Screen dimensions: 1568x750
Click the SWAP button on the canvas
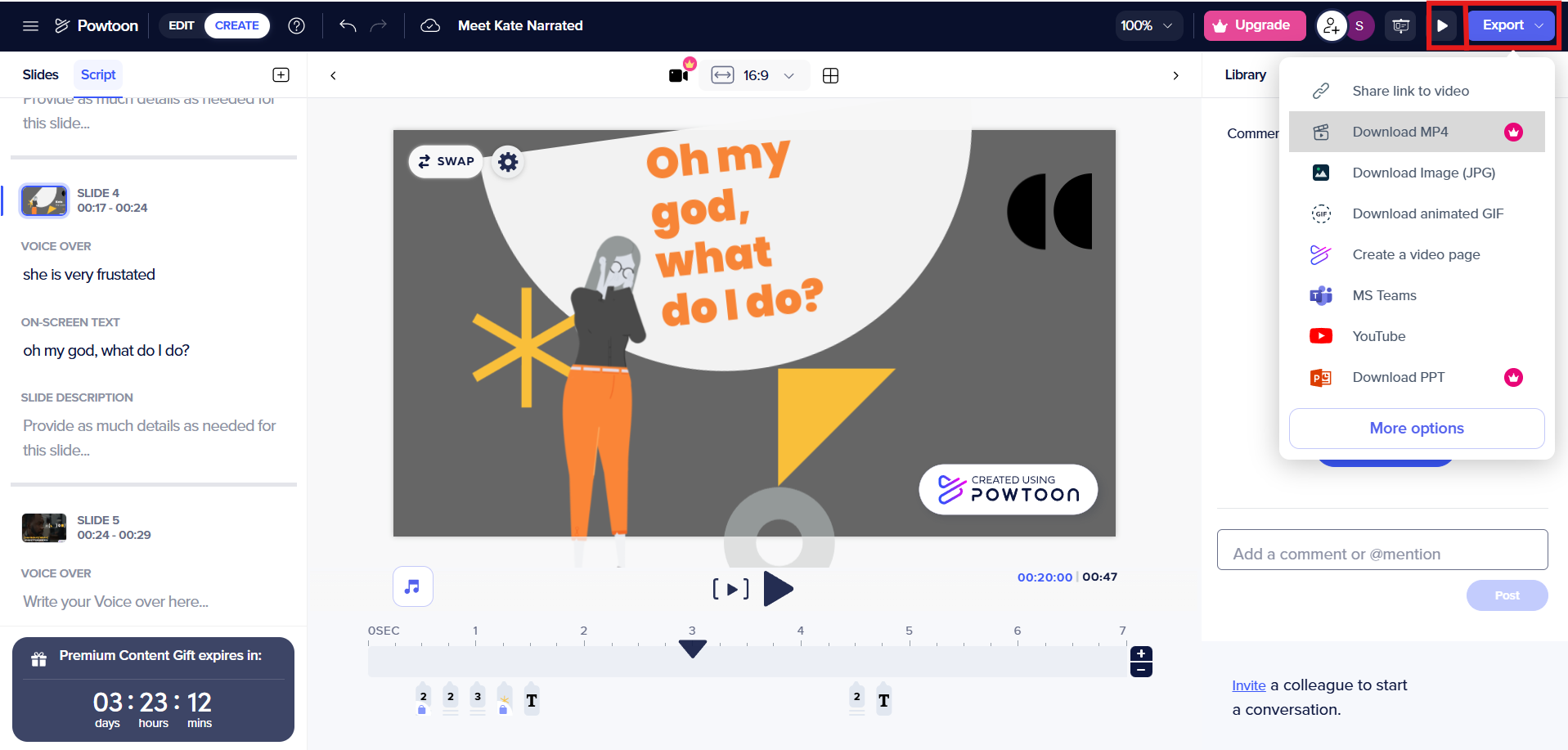pyautogui.click(x=446, y=161)
